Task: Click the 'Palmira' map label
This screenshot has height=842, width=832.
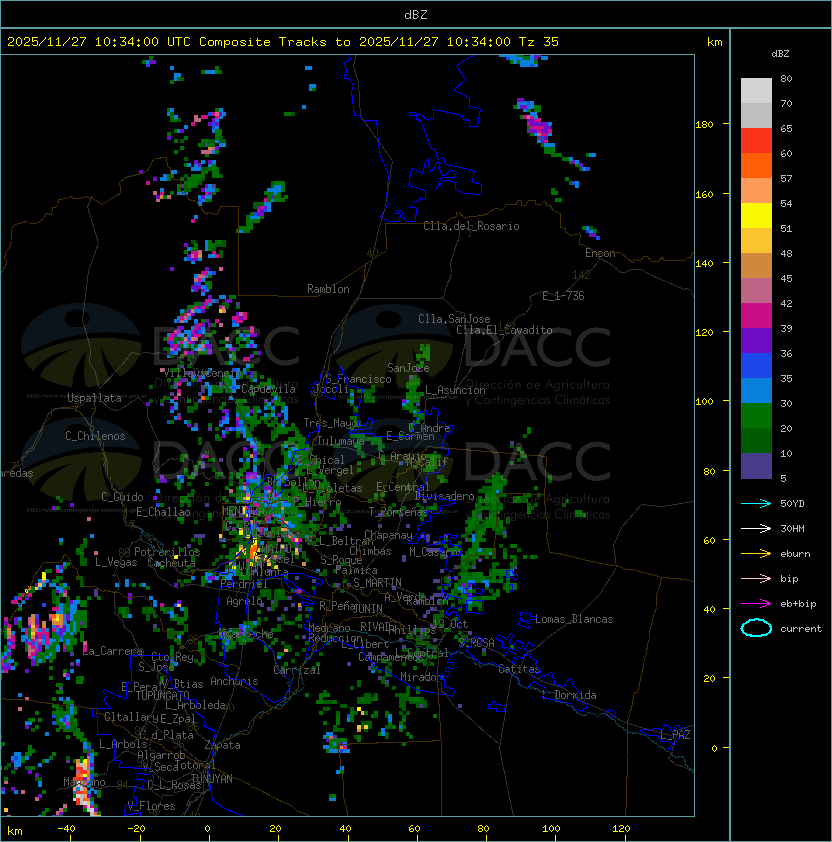Action: pyautogui.click(x=356, y=570)
